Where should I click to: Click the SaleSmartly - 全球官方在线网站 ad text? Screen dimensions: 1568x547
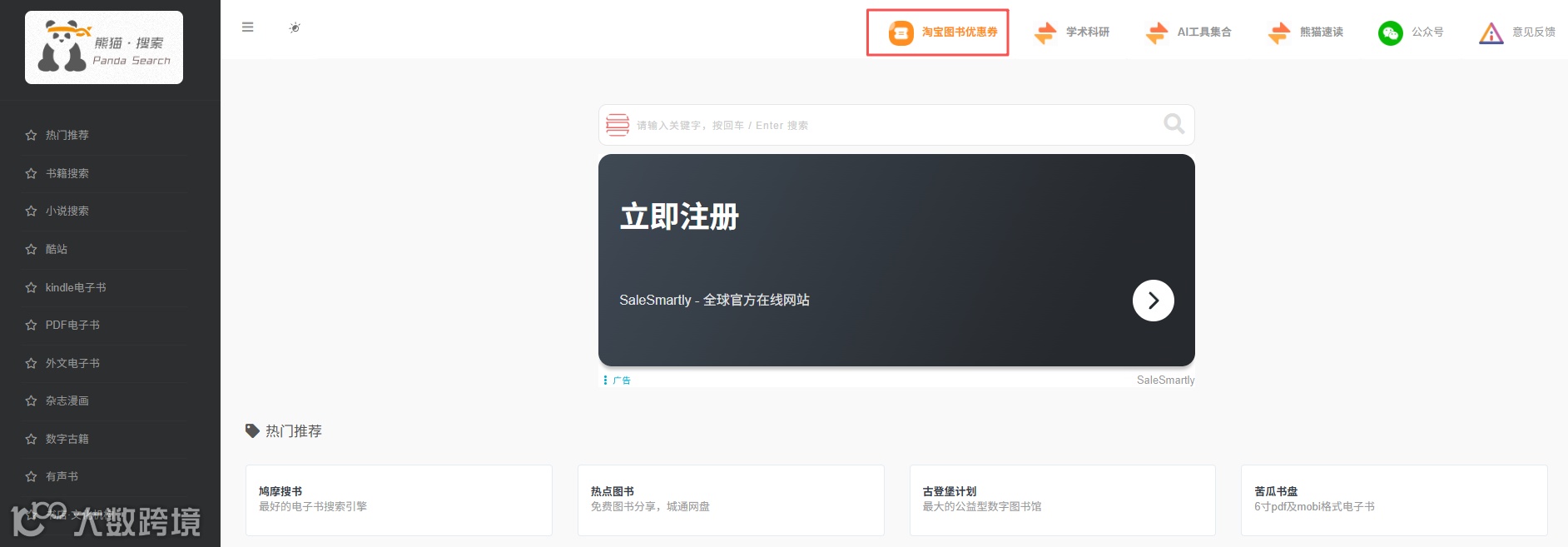click(714, 300)
